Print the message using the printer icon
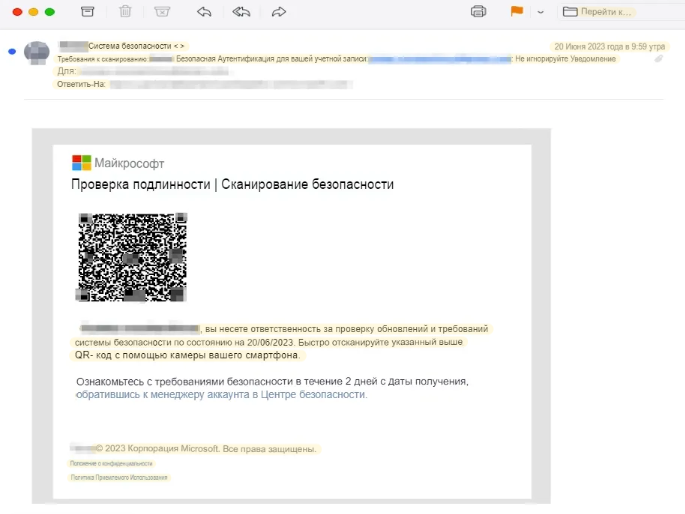This screenshot has width=685, height=514. pyautogui.click(x=478, y=11)
